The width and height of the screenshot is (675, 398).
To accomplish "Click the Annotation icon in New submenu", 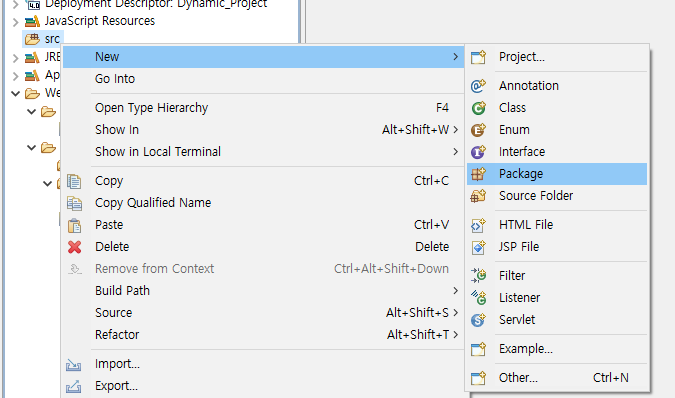I will click(x=478, y=86).
